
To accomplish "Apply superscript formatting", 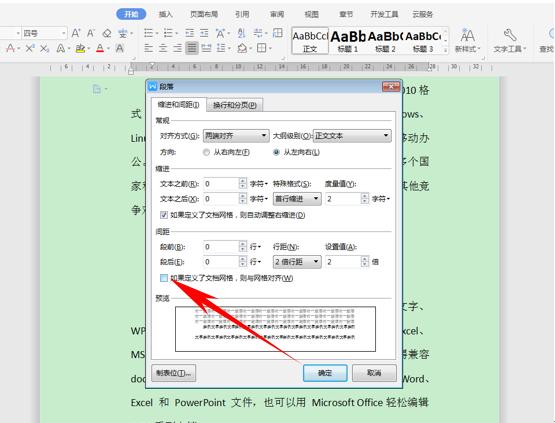I will [30, 48].
